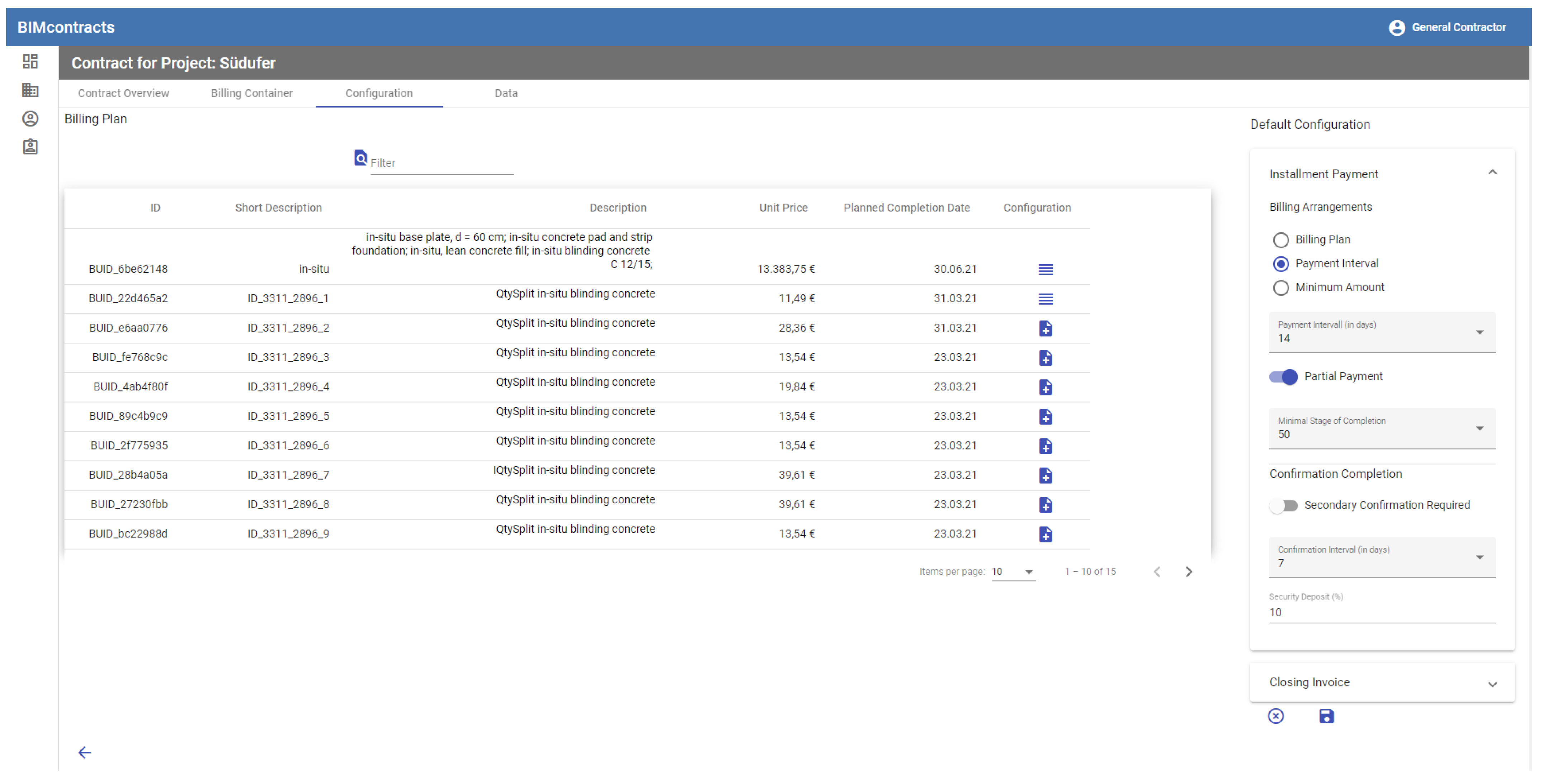Go to next page of table
1543x784 pixels.
click(1188, 571)
